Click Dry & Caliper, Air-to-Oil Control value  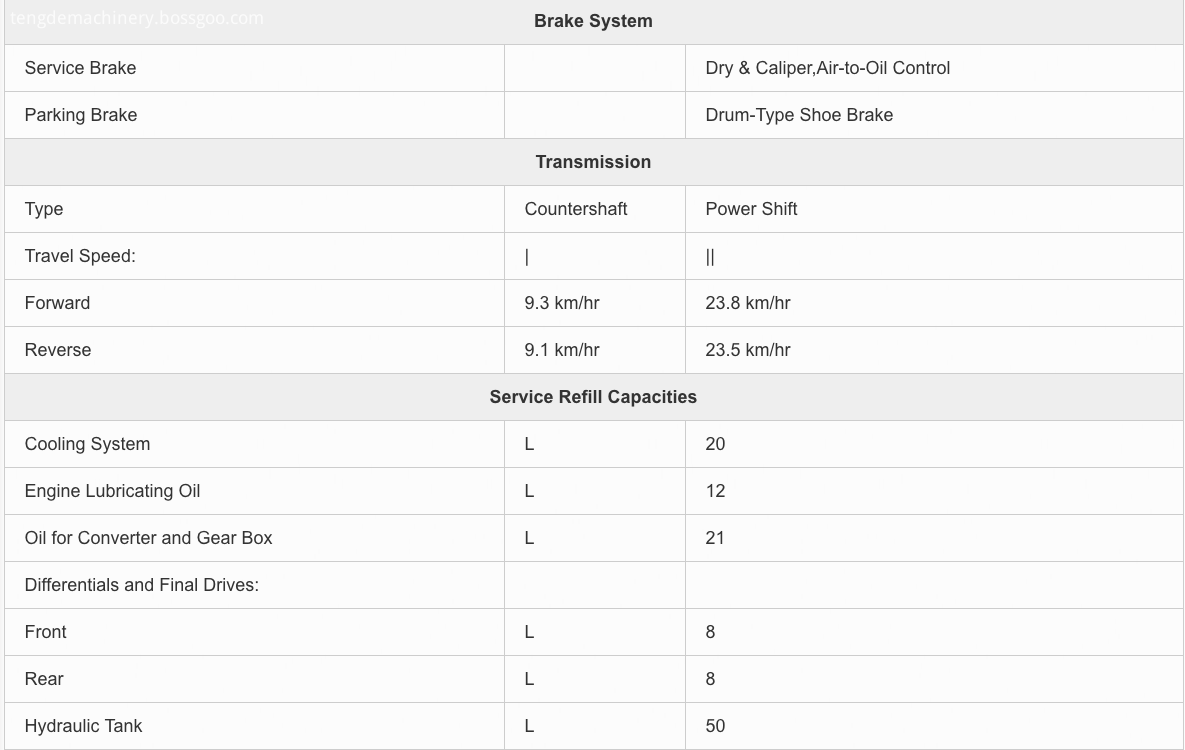[828, 68]
